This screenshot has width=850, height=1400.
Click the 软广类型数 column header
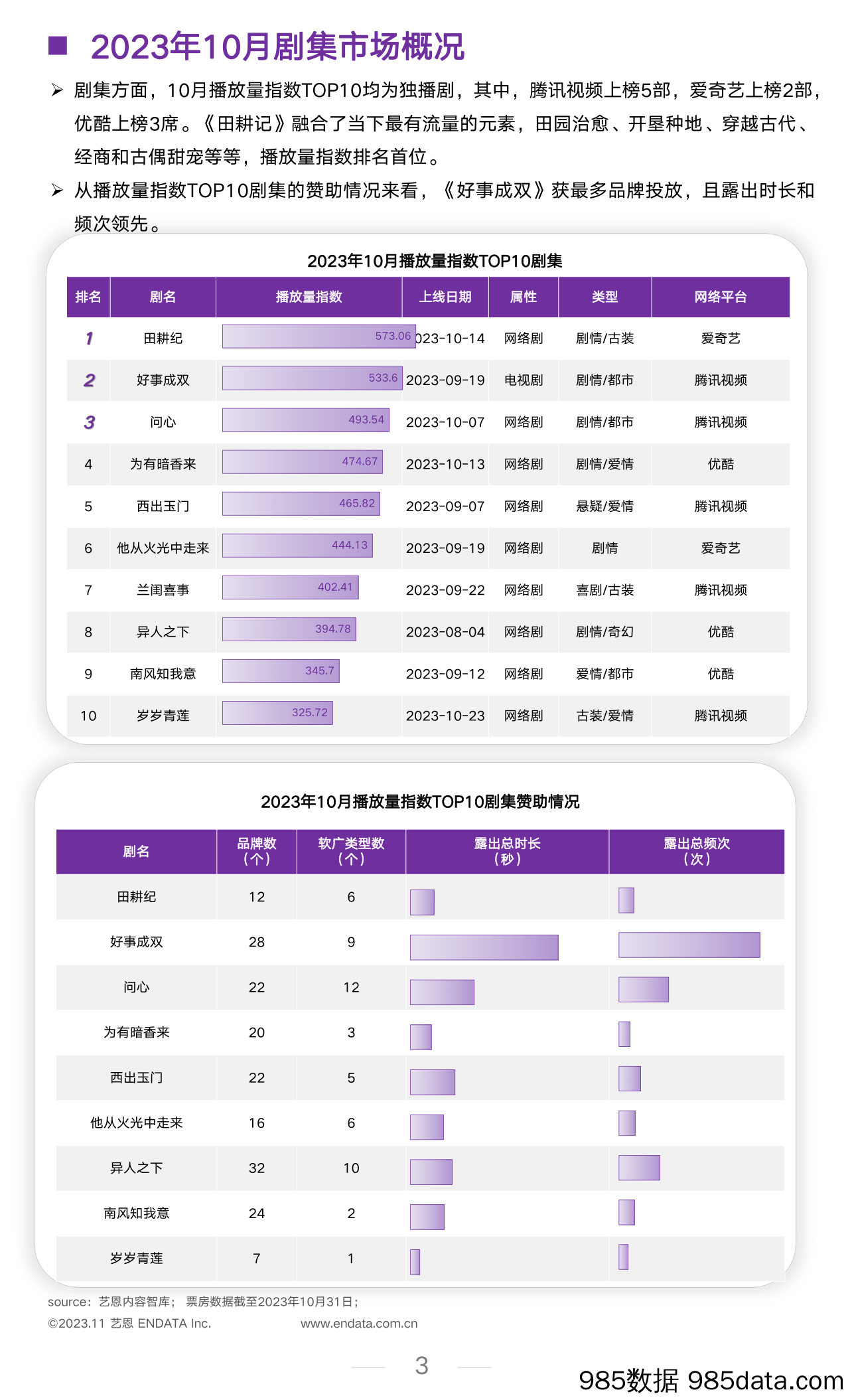click(x=351, y=851)
